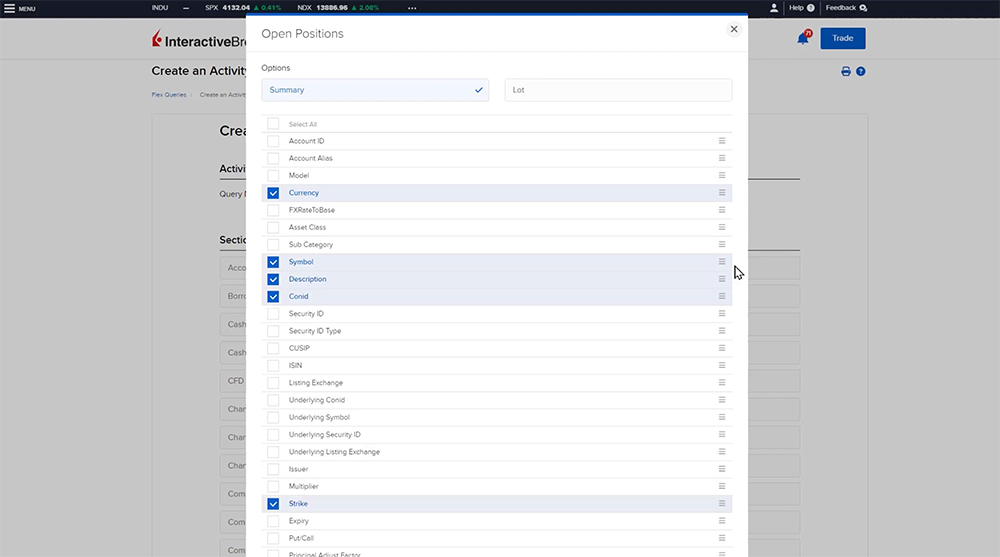This screenshot has height=557, width=1000.
Task: Open the Flex Queries breadcrumb link
Action: click(169, 95)
